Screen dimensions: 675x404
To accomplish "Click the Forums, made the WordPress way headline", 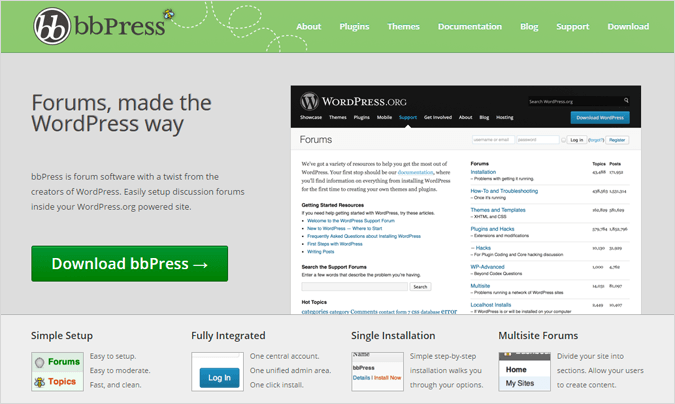I will (121, 113).
